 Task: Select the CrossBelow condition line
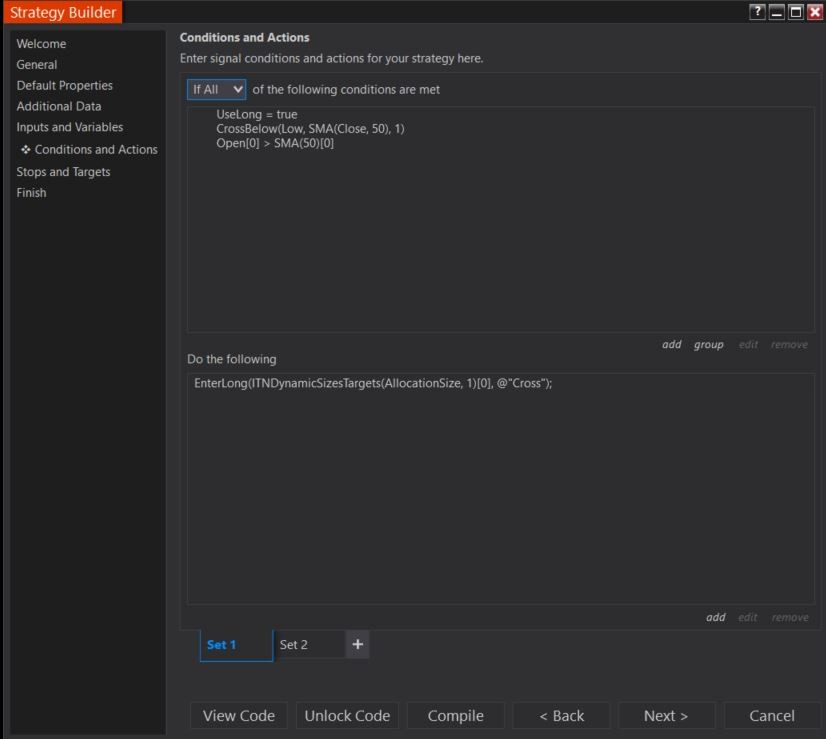310,129
